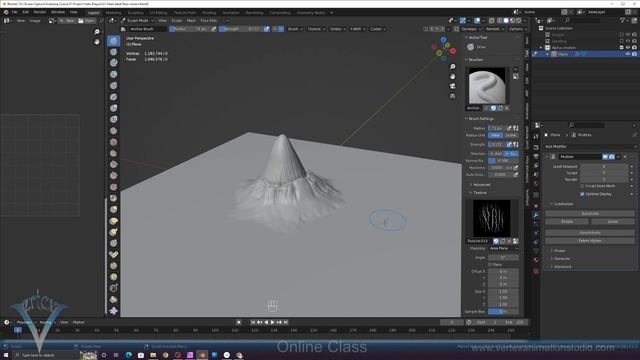Open the Modifier properties wrench tab
640x360 pixels.
click(x=536, y=215)
